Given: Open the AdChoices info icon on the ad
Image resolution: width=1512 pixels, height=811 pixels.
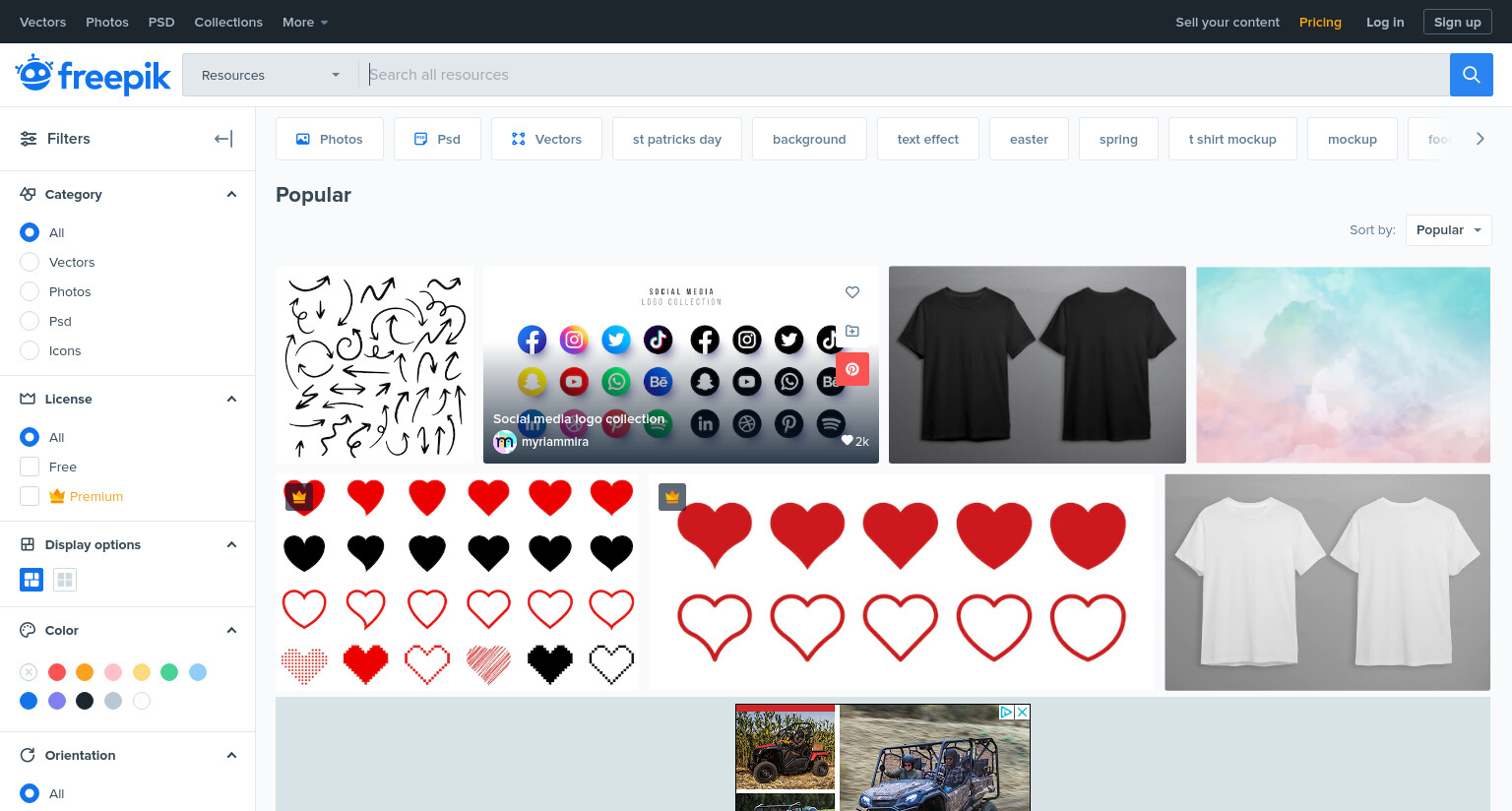Looking at the screenshot, I should coord(1007,712).
